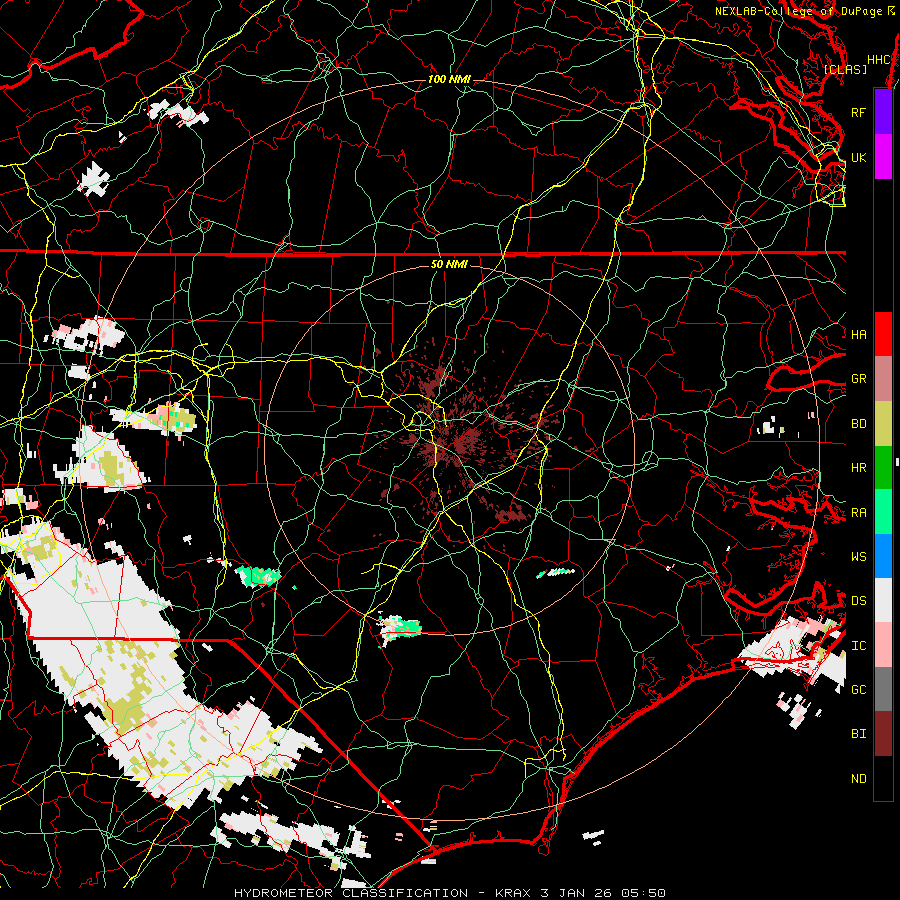Screen dimensions: 900x900
Task: Click the UK legend label
Action: coord(859,157)
